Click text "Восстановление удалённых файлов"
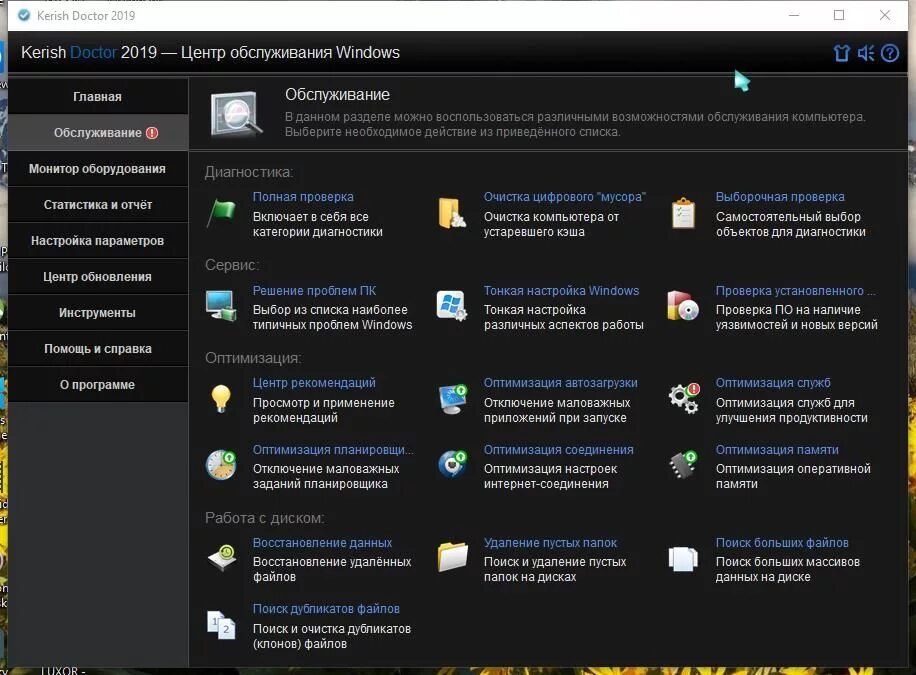This screenshot has height=675, width=916. pyautogui.click(x=332, y=569)
